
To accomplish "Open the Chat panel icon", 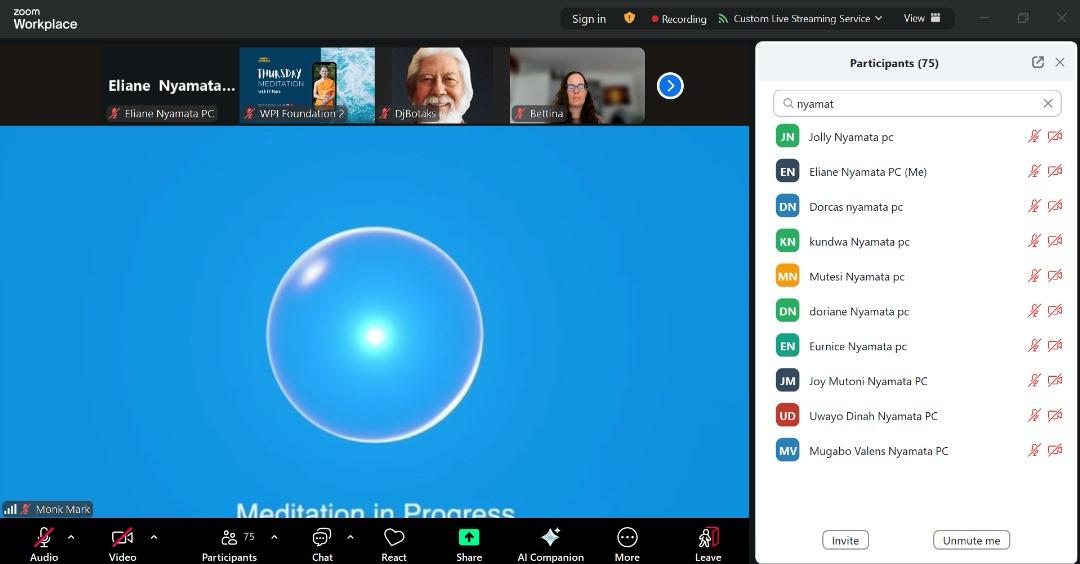I will [x=321, y=538].
